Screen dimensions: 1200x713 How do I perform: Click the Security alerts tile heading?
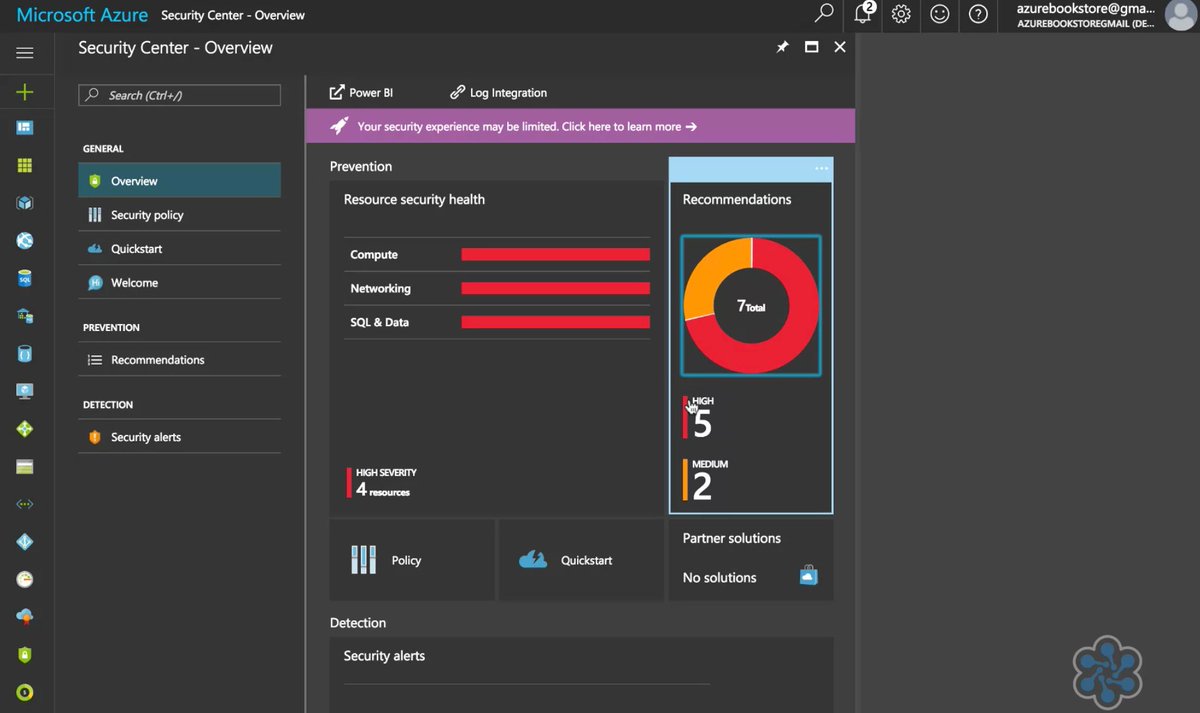point(384,656)
